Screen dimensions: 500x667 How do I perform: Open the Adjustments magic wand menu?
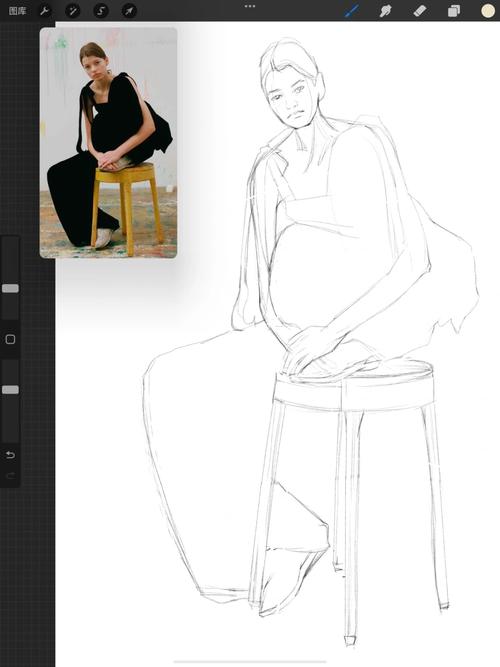(73, 11)
